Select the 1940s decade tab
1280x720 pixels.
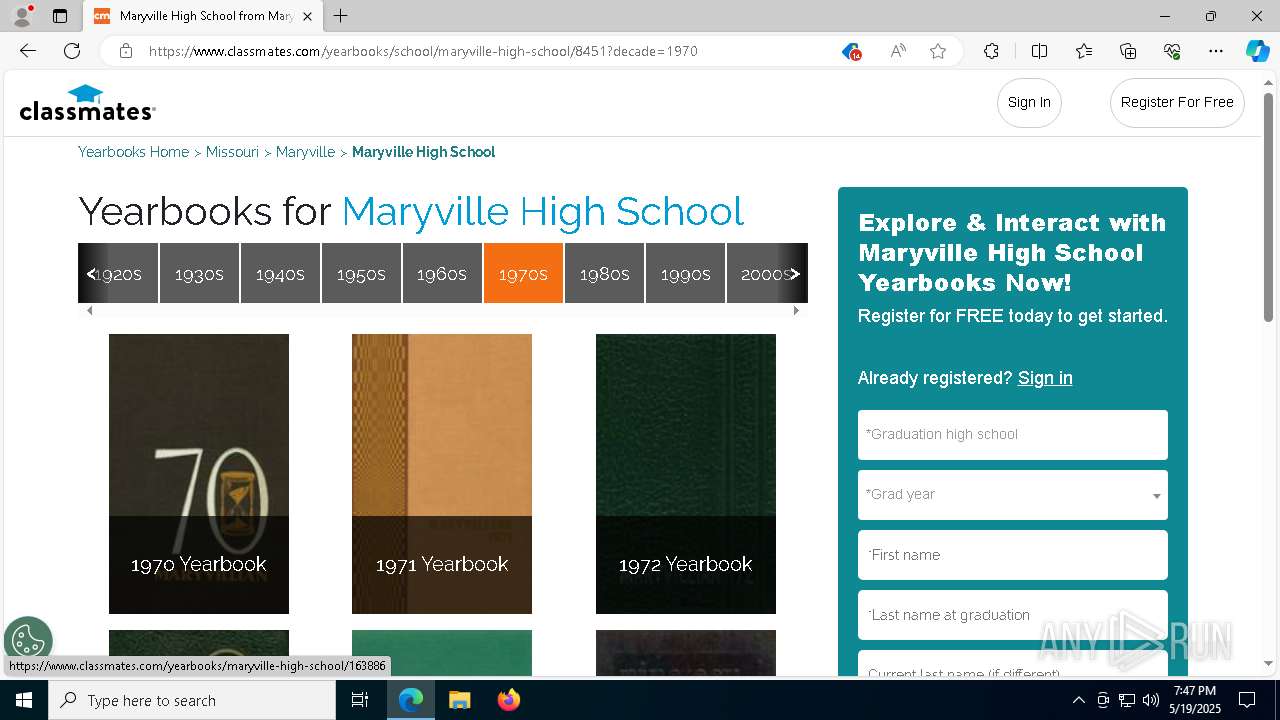pos(280,273)
